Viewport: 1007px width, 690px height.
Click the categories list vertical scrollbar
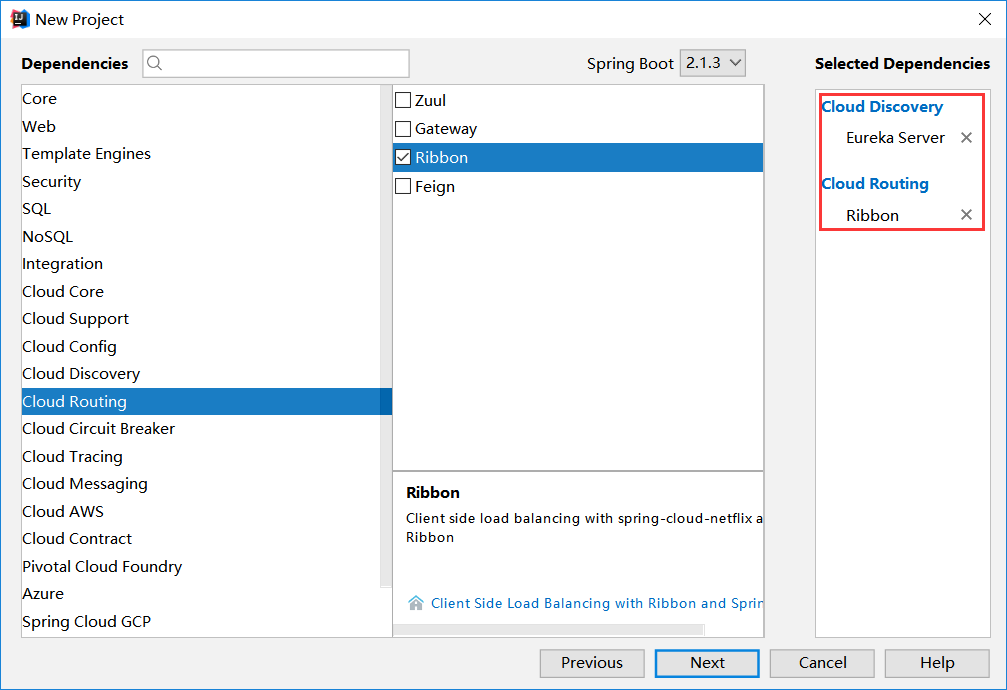point(386,336)
